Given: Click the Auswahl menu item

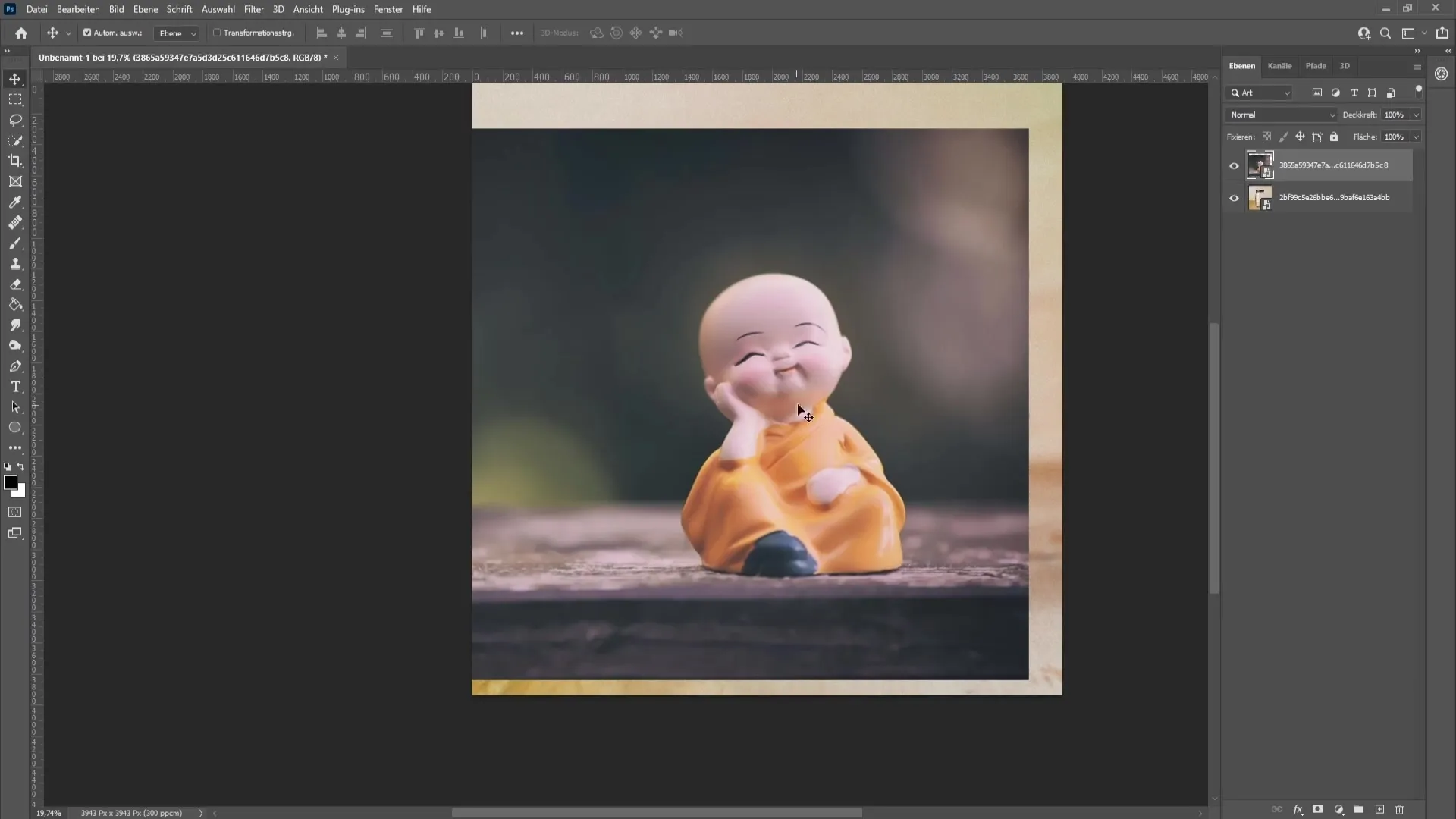Looking at the screenshot, I should [x=217, y=9].
